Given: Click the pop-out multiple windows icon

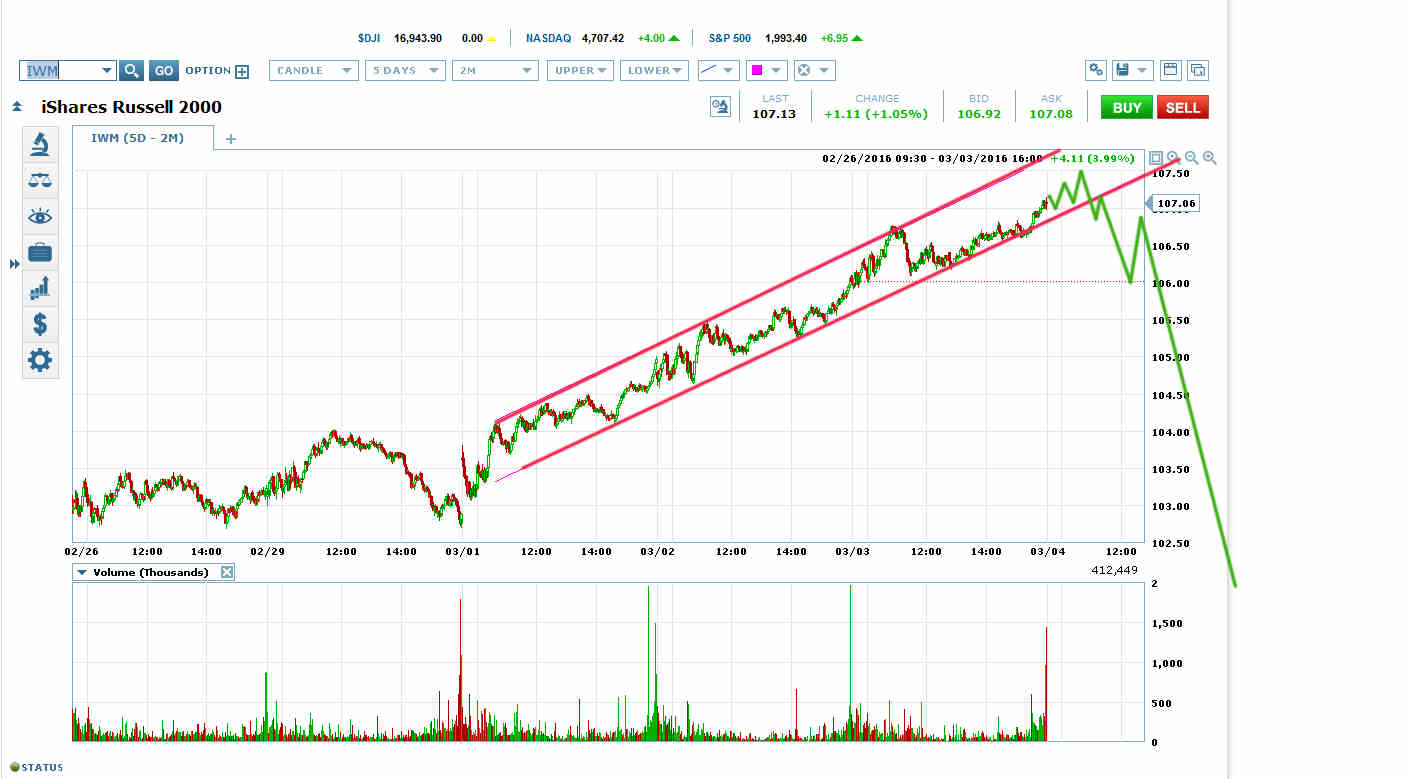Looking at the screenshot, I should (1198, 71).
